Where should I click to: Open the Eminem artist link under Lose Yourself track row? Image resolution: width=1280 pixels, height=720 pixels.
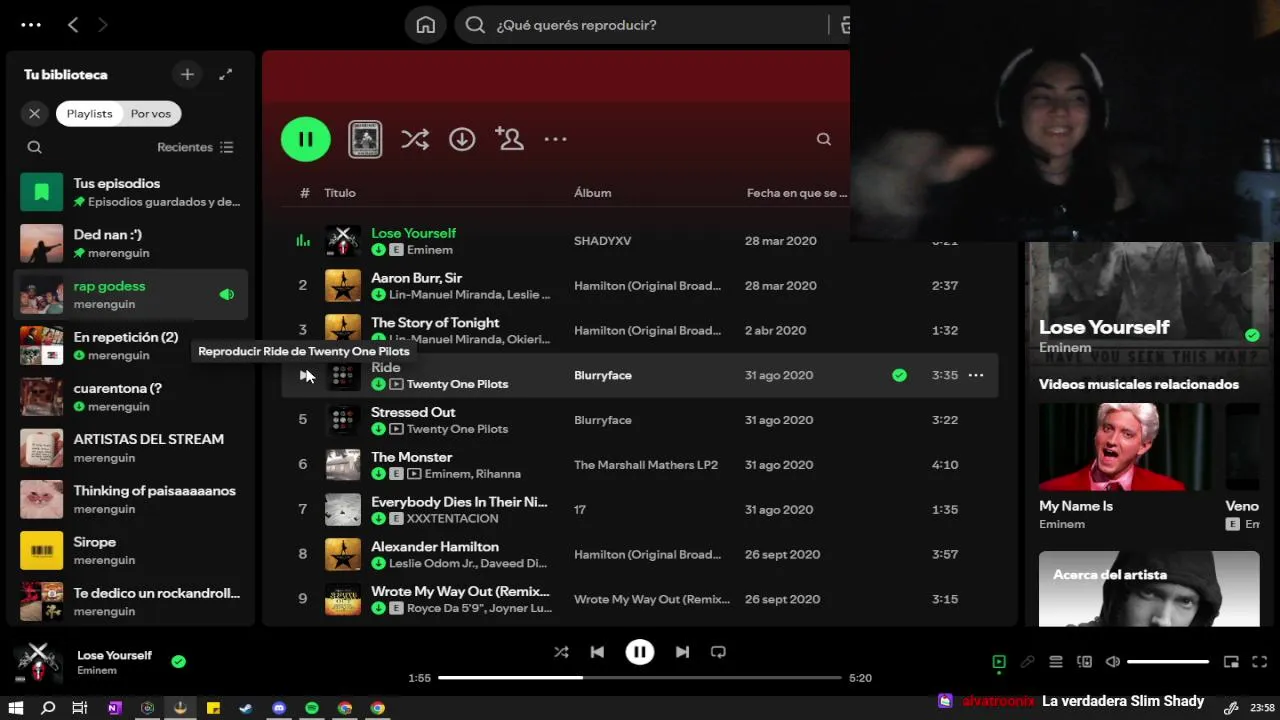(430, 250)
